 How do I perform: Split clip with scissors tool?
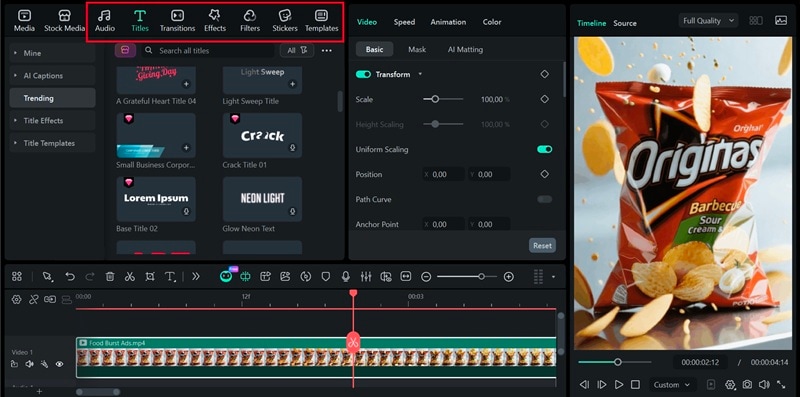(x=130, y=277)
